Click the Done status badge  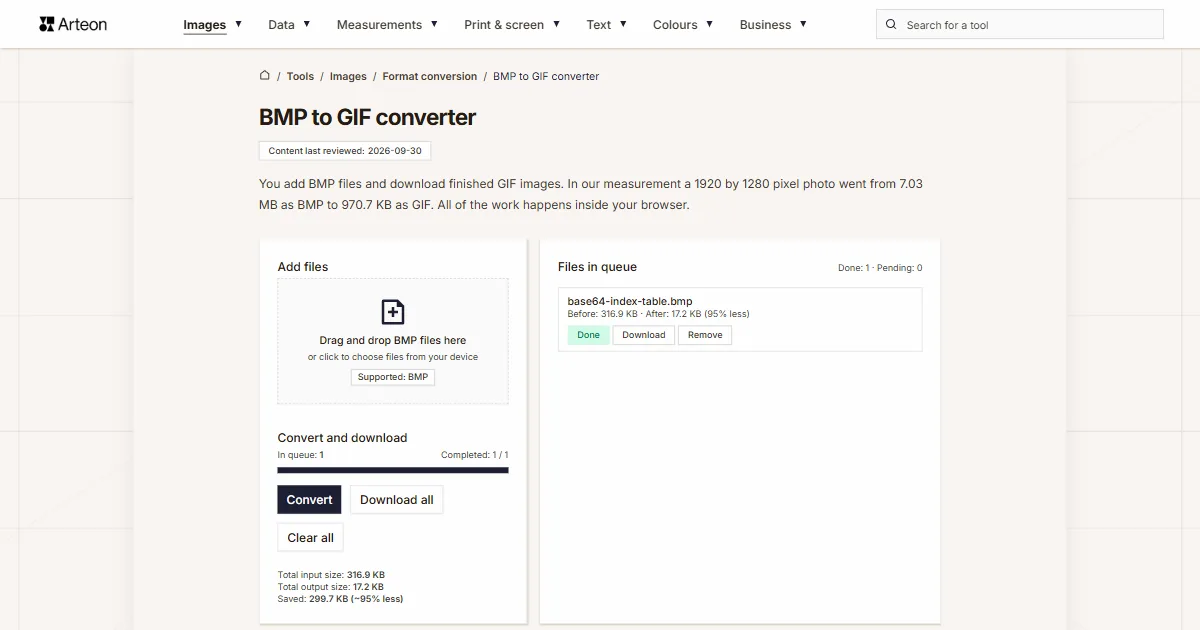tap(589, 335)
